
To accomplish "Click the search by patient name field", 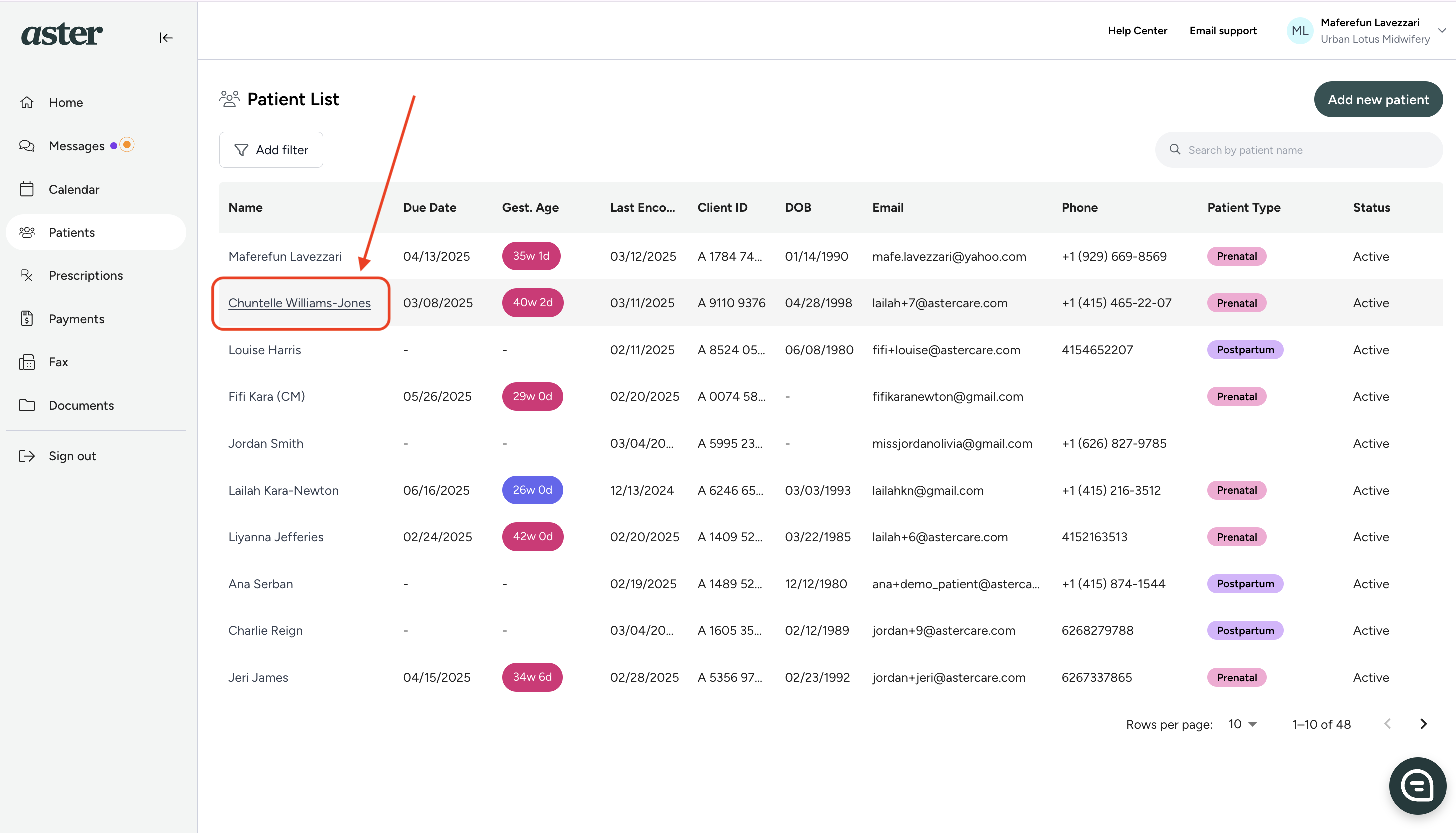I will (x=1299, y=150).
